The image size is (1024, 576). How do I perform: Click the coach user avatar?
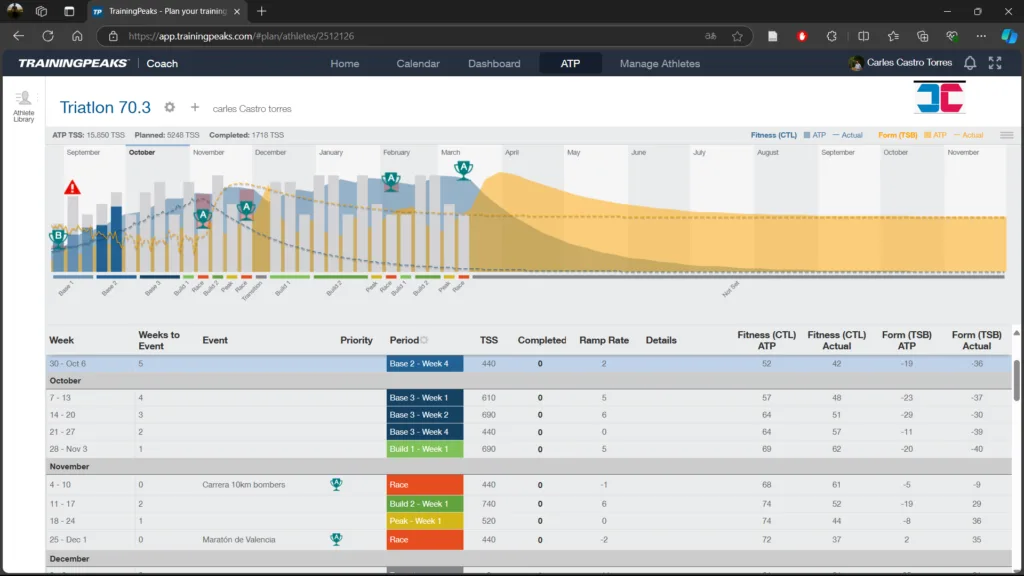(856, 63)
